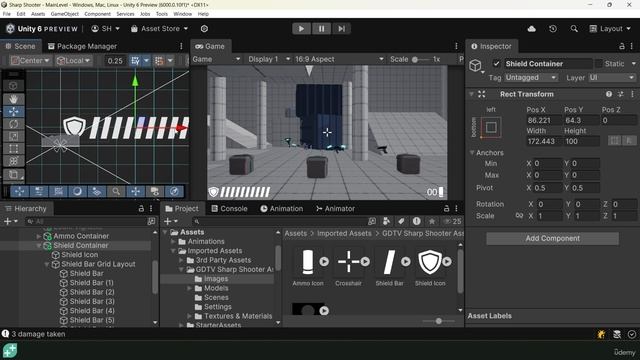Image resolution: width=640 pixels, height=360 pixels.
Task: Switch to the Package Manager tab
Action: 82,46
